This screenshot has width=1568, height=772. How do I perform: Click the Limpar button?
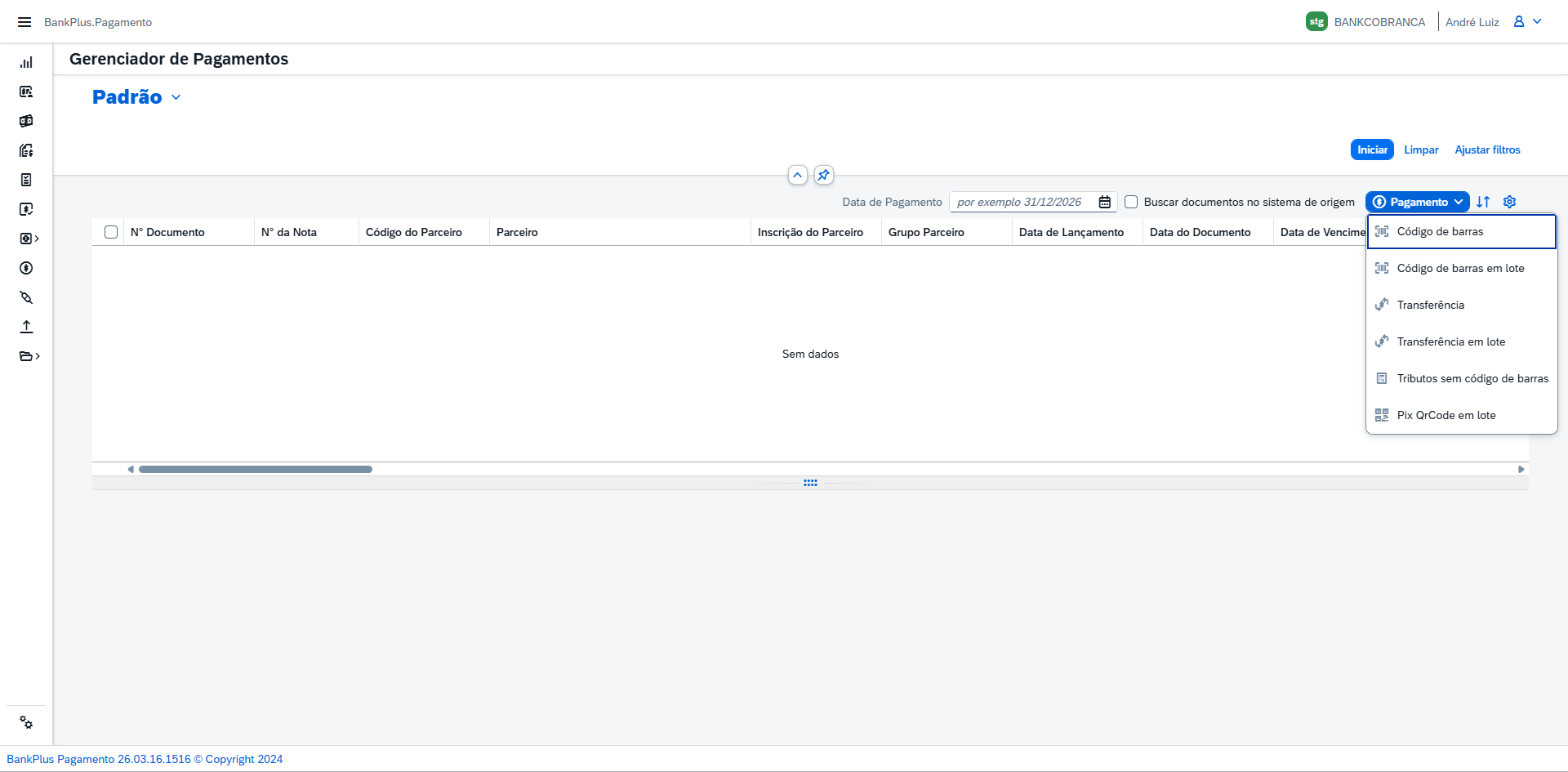[x=1421, y=150]
